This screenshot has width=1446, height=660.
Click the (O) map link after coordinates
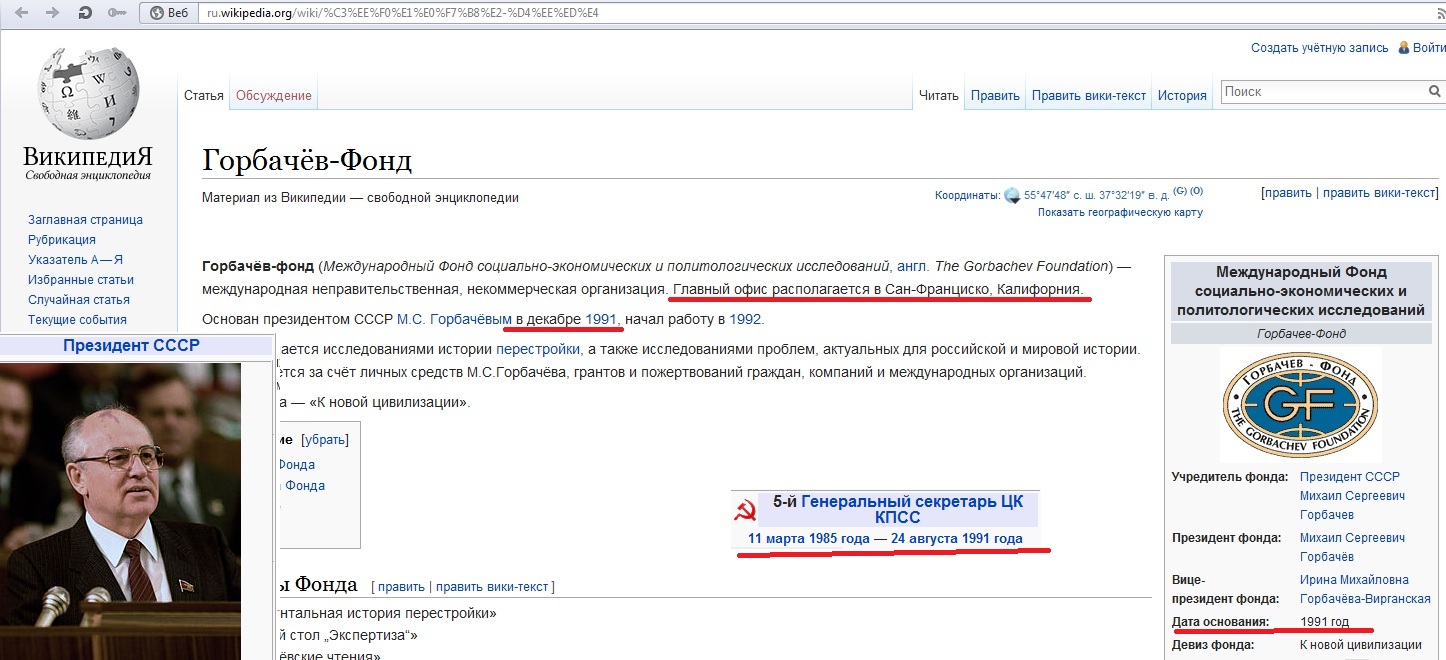tap(1196, 191)
